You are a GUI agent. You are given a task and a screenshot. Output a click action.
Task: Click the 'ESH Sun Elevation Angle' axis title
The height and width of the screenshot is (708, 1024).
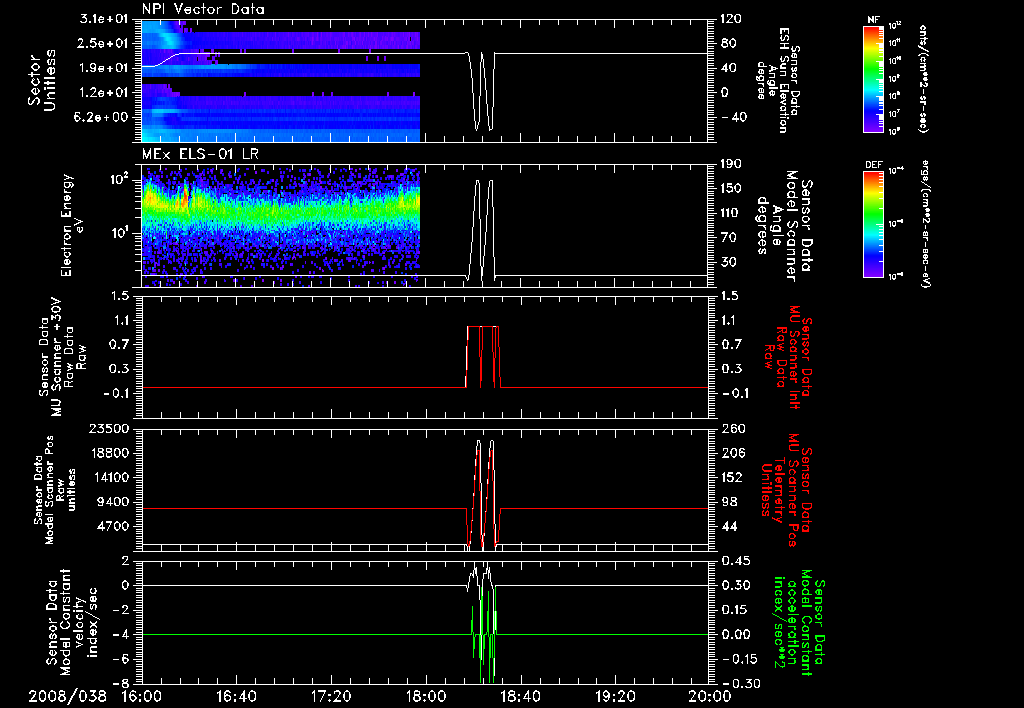click(777, 80)
